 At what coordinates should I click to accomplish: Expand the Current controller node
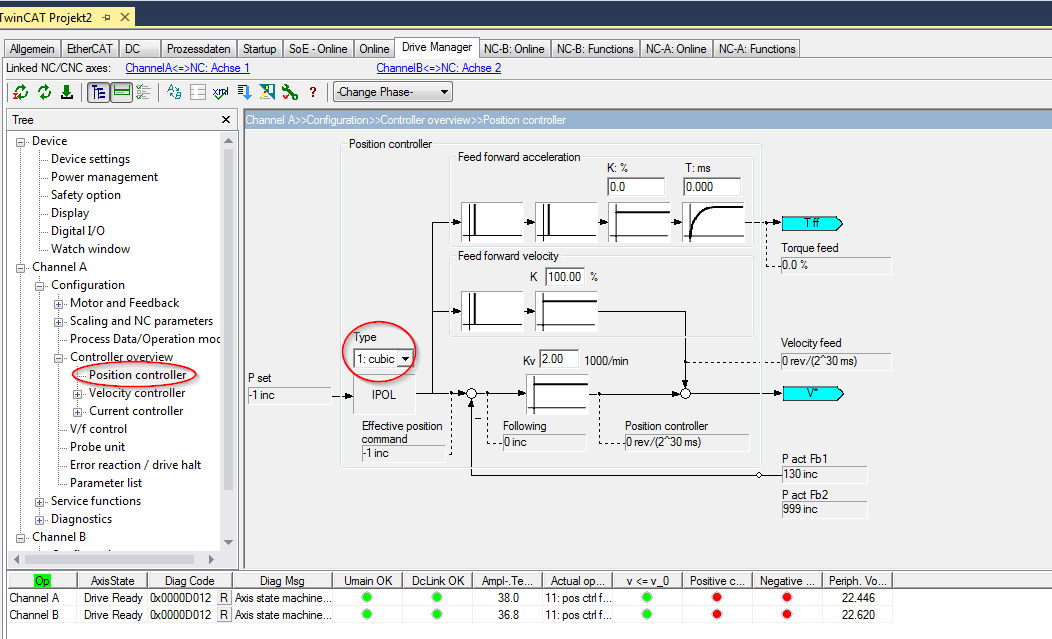[77, 412]
